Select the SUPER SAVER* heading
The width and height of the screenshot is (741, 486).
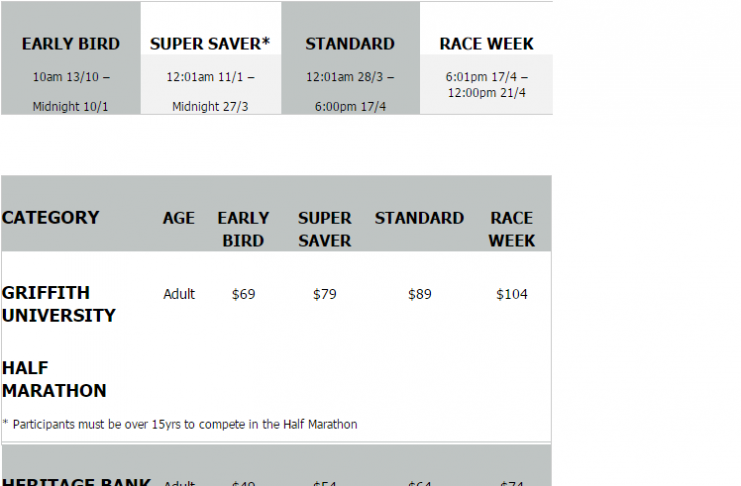[x=210, y=44]
